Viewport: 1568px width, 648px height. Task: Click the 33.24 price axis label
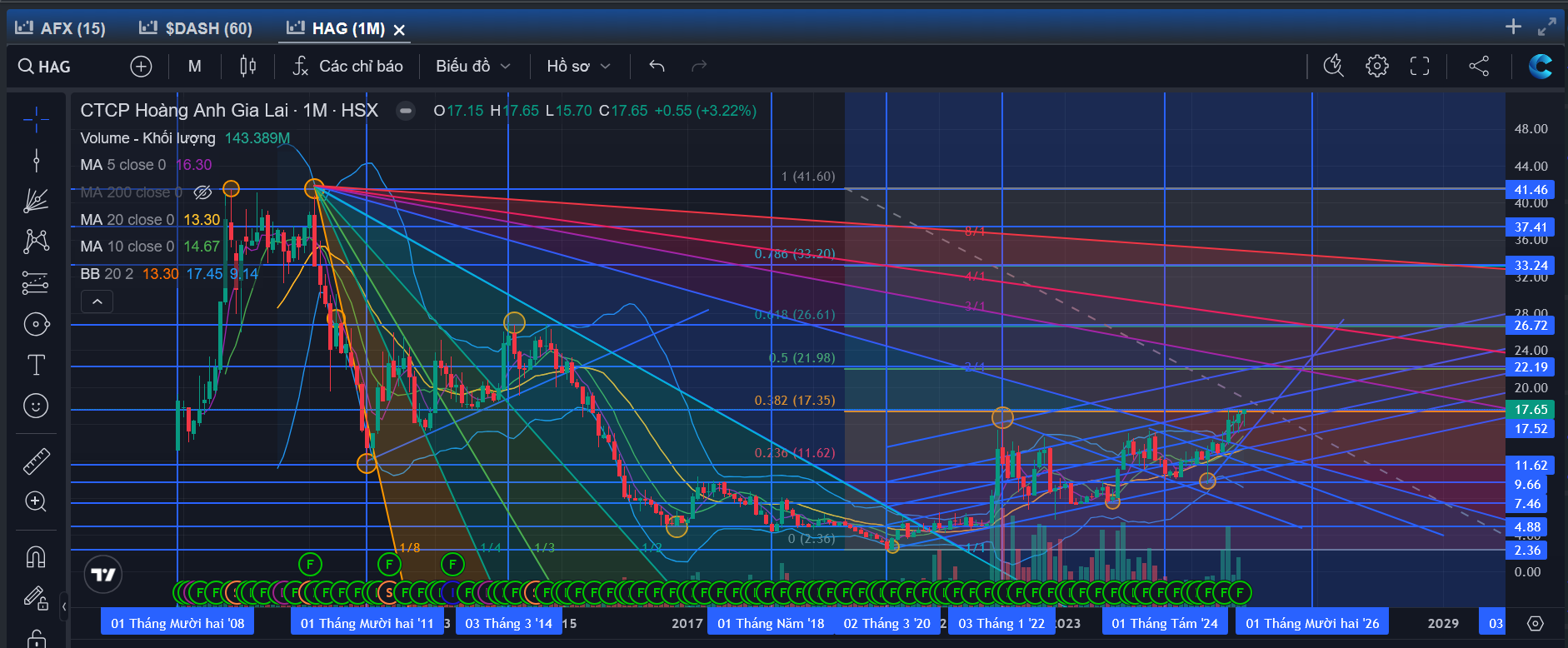1531,266
